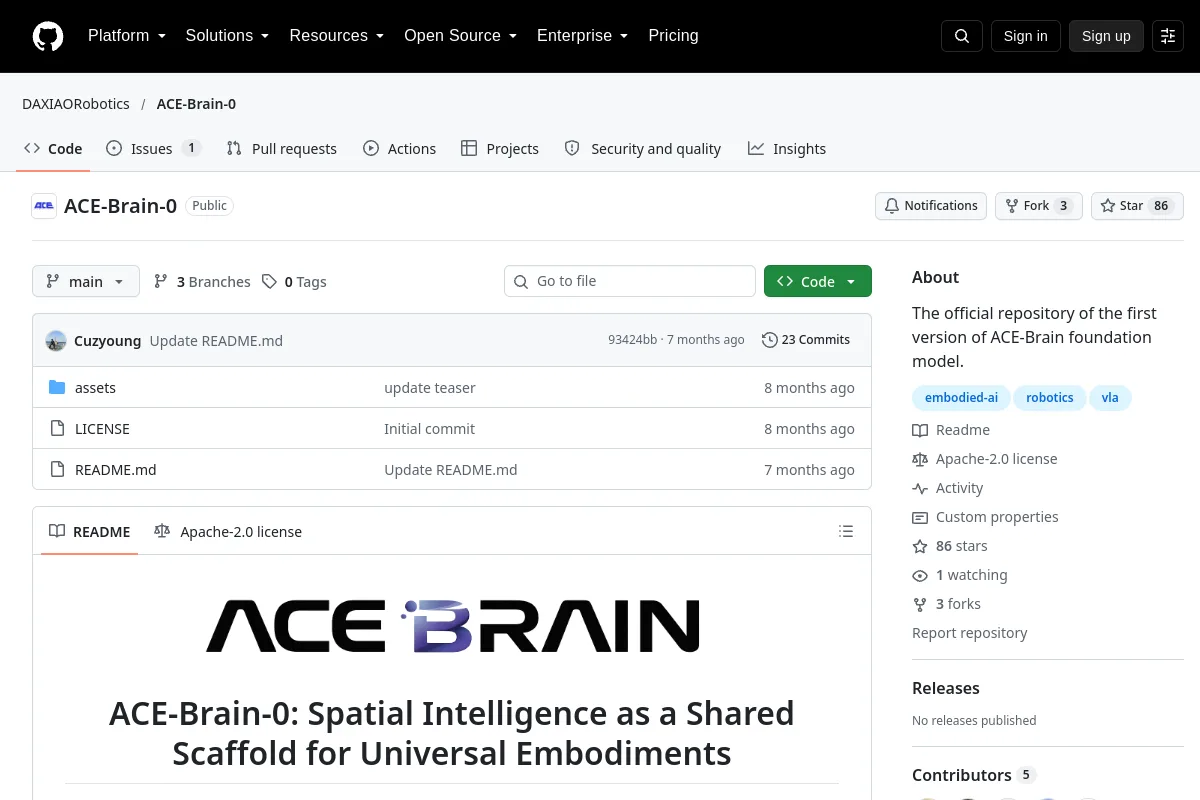Open commit hash 93424bb
This screenshot has width=1200, height=800.
pos(633,340)
